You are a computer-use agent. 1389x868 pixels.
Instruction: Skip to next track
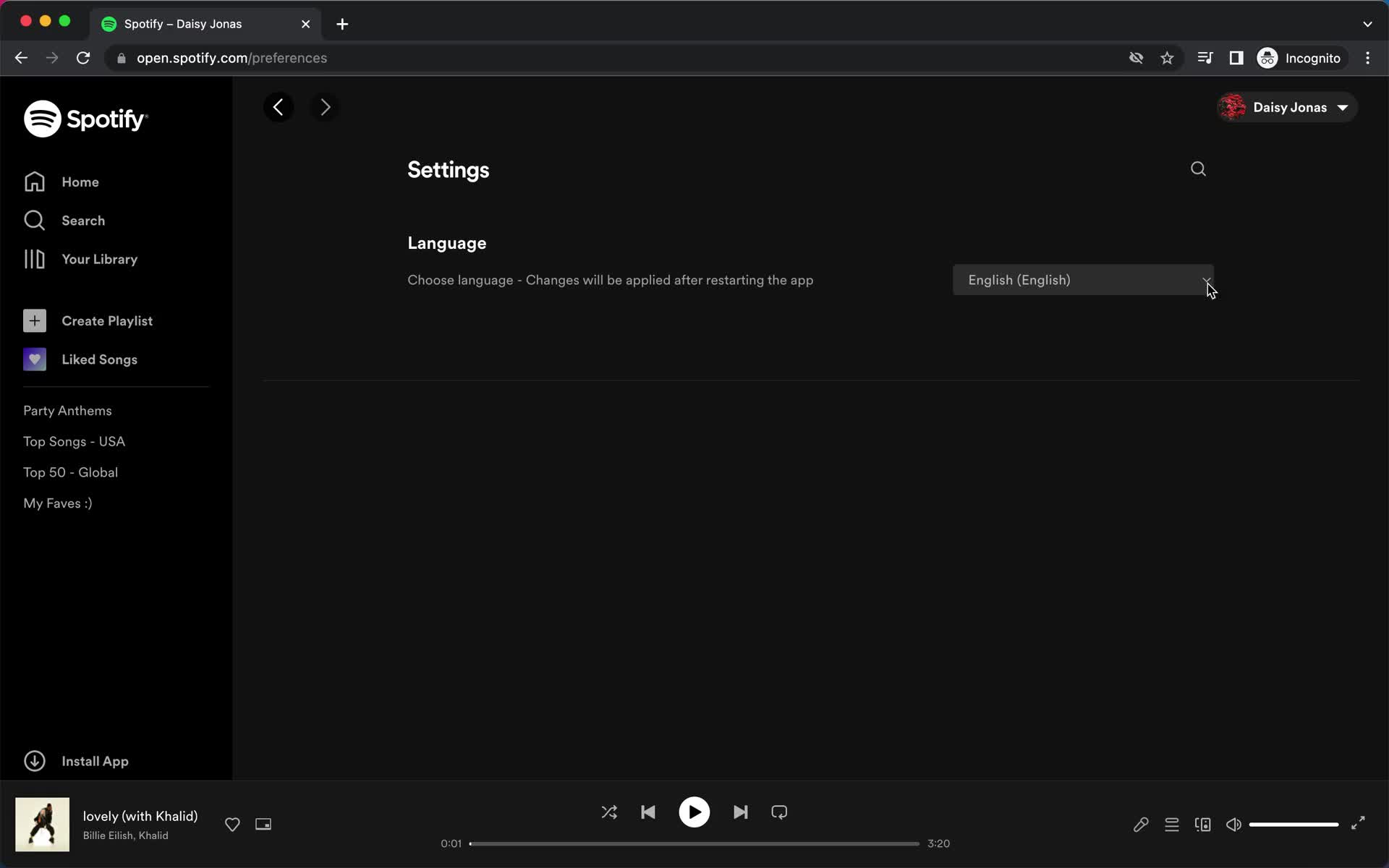740,812
